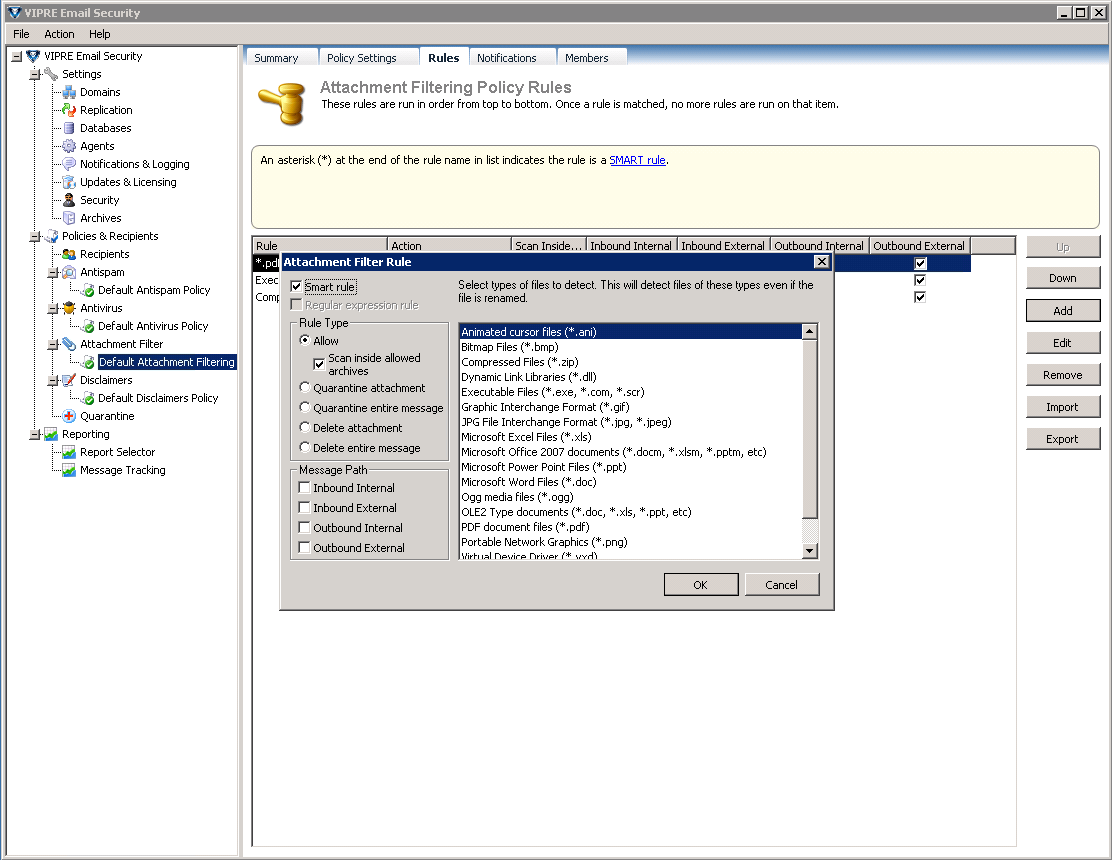This screenshot has width=1112, height=860.
Task: Enable Outbound External message path
Action: (x=304, y=547)
